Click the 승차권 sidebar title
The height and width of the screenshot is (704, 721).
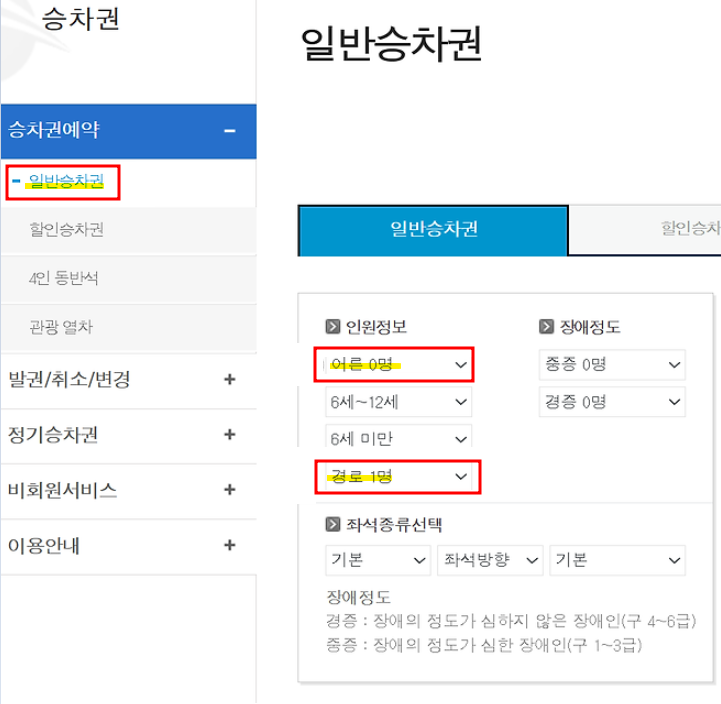[81, 19]
